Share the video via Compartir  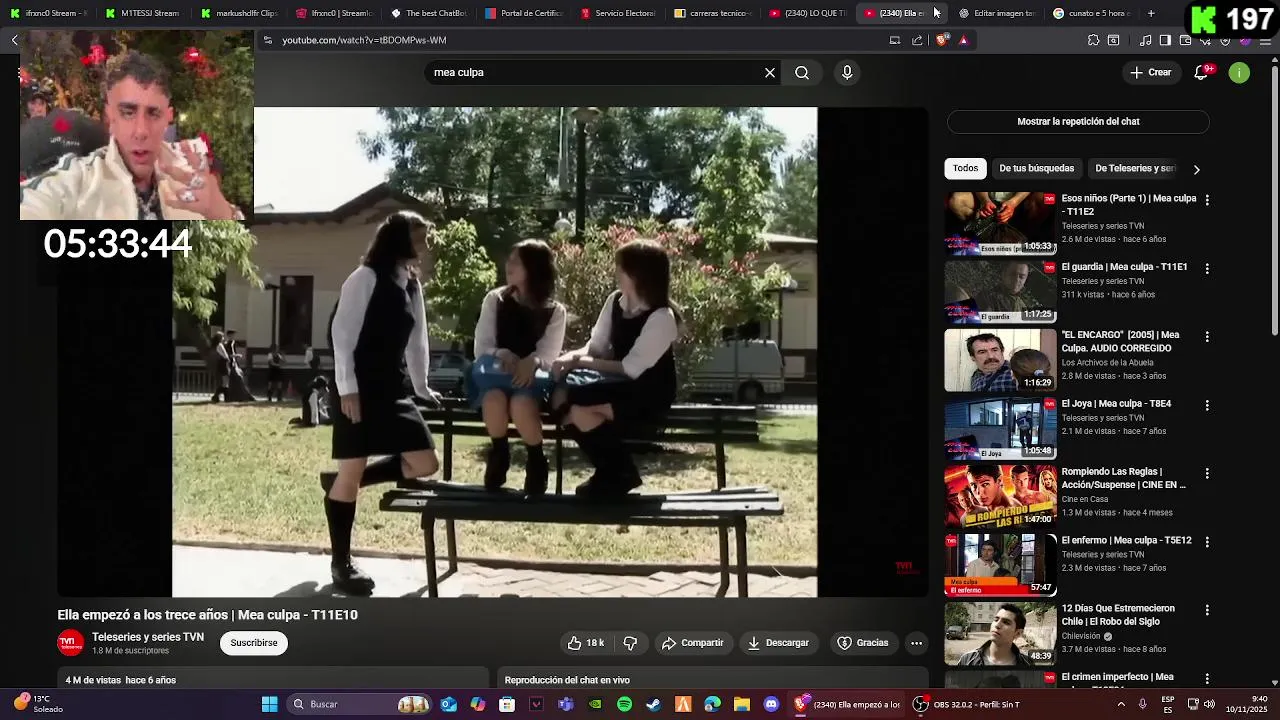tap(692, 643)
